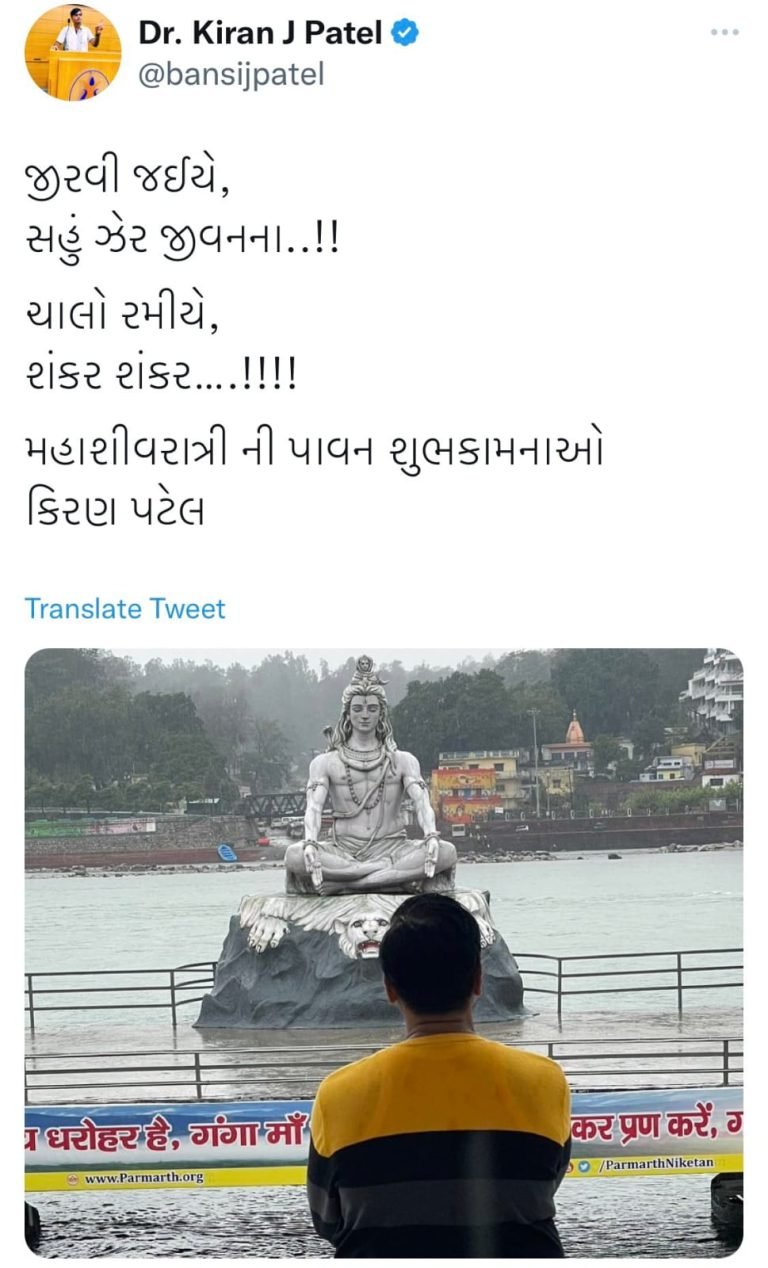768x1268 pixels.
Task: Click the Translate Tweet link
Action: [125, 609]
